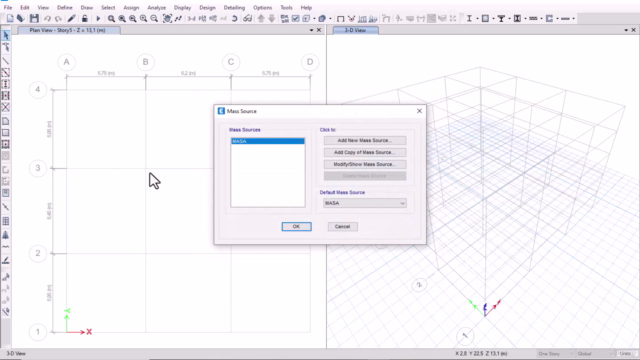640x360 pixels.
Task: Open the Assign menu
Action: click(131, 7)
